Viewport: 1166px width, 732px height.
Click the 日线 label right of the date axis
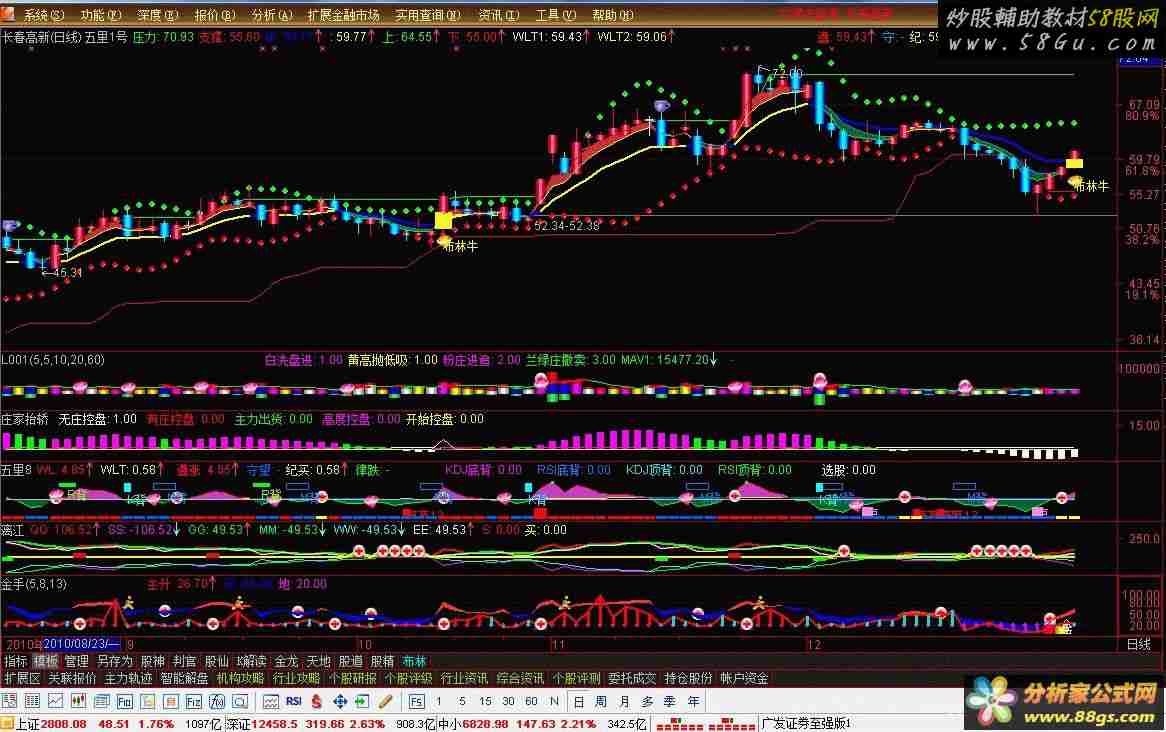[x=1138, y=644]
